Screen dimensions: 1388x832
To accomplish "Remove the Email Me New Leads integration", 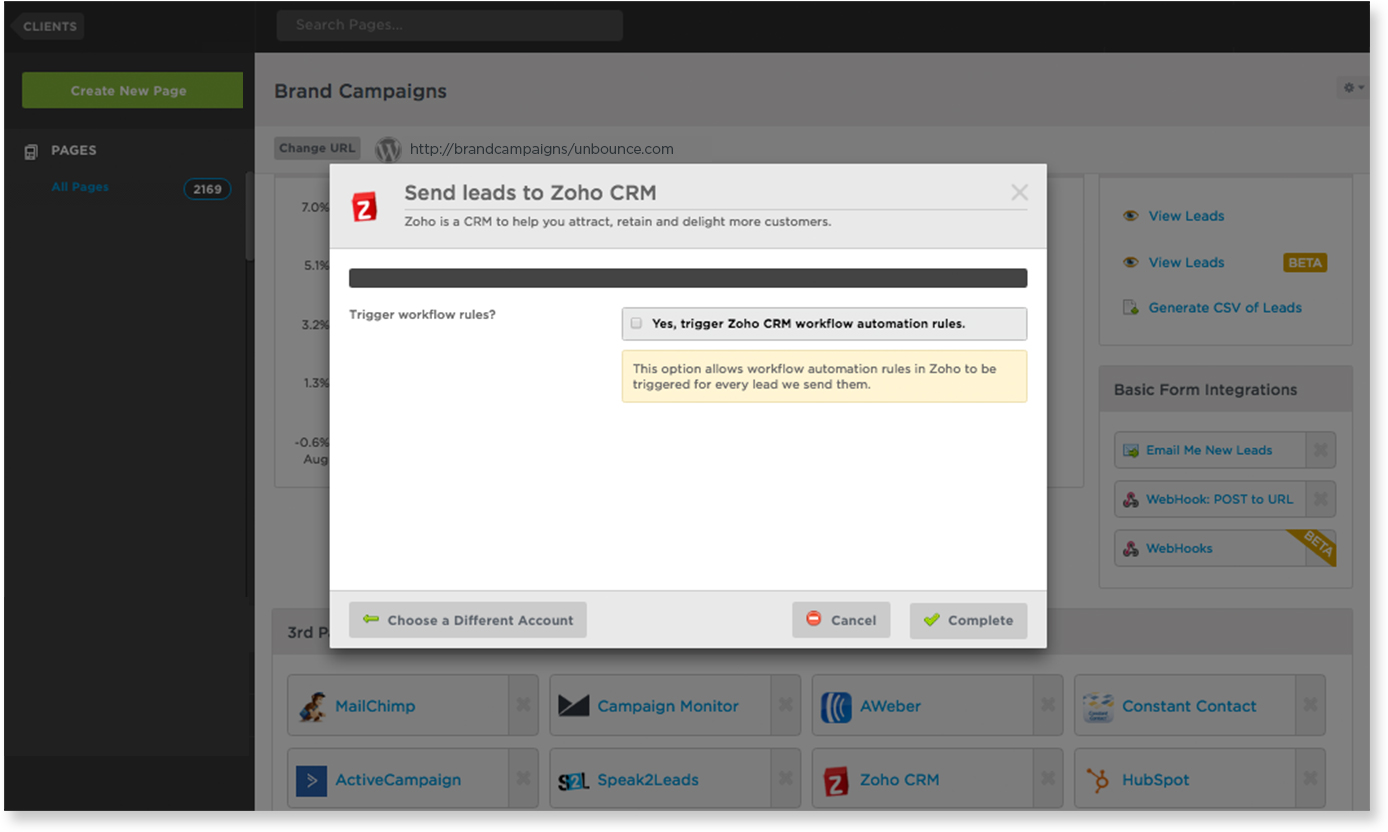I will [1321, 450].
